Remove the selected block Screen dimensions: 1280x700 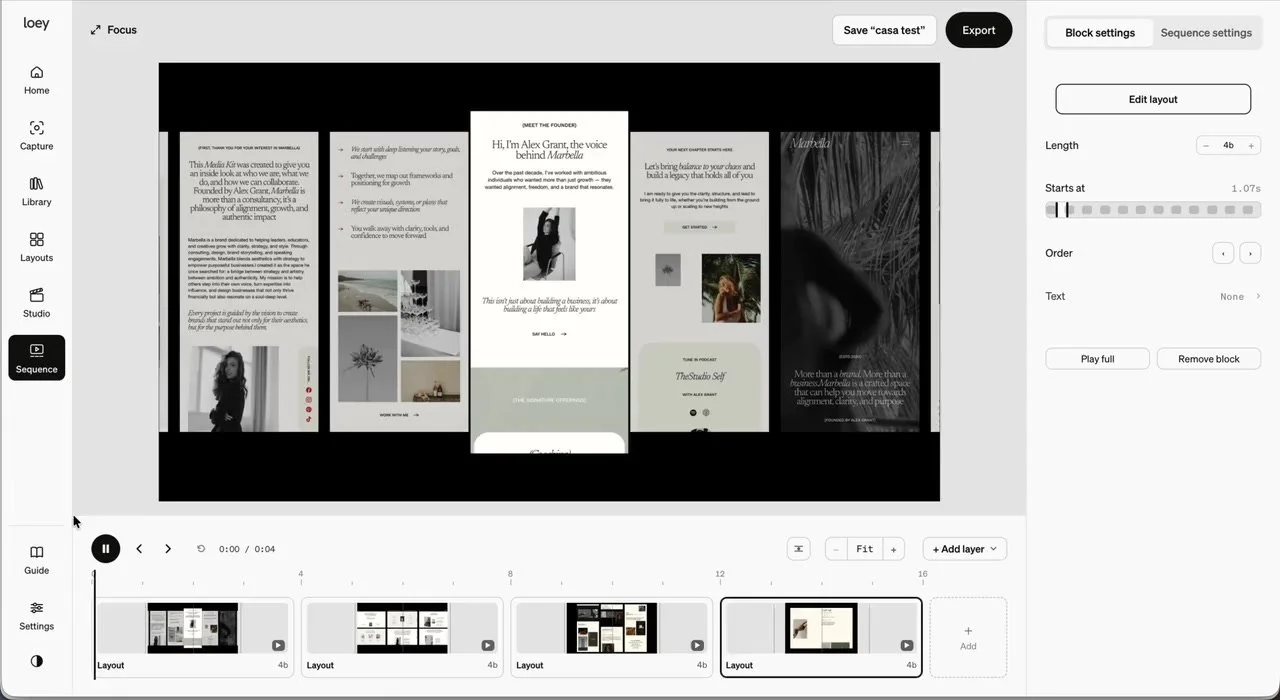click(x=1208, y=359)
